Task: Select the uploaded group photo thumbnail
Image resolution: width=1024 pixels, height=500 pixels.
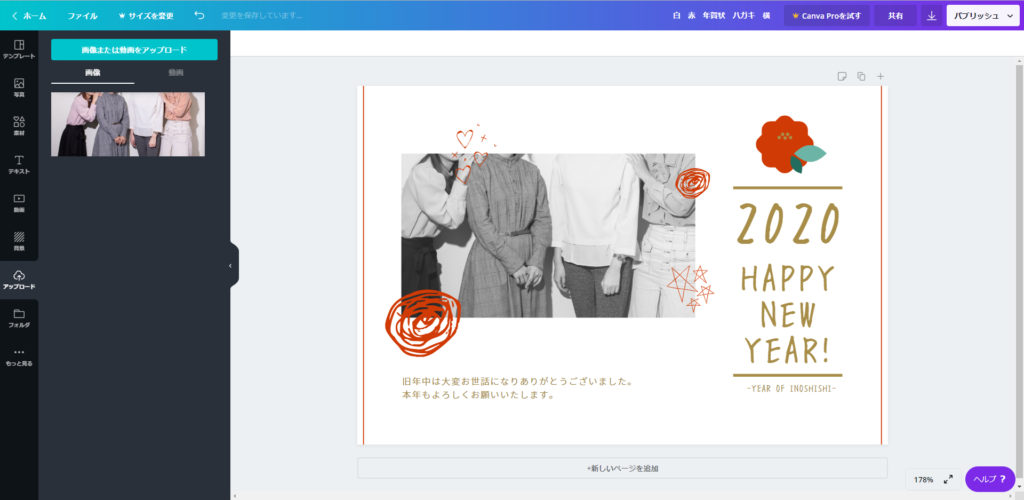Action: click(128, 124)
